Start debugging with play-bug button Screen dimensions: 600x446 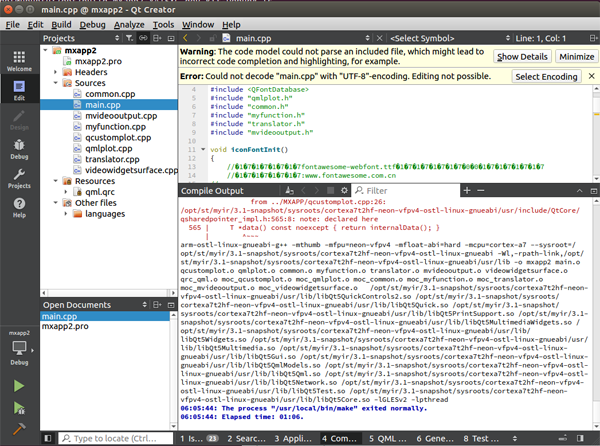pos(19,408)
